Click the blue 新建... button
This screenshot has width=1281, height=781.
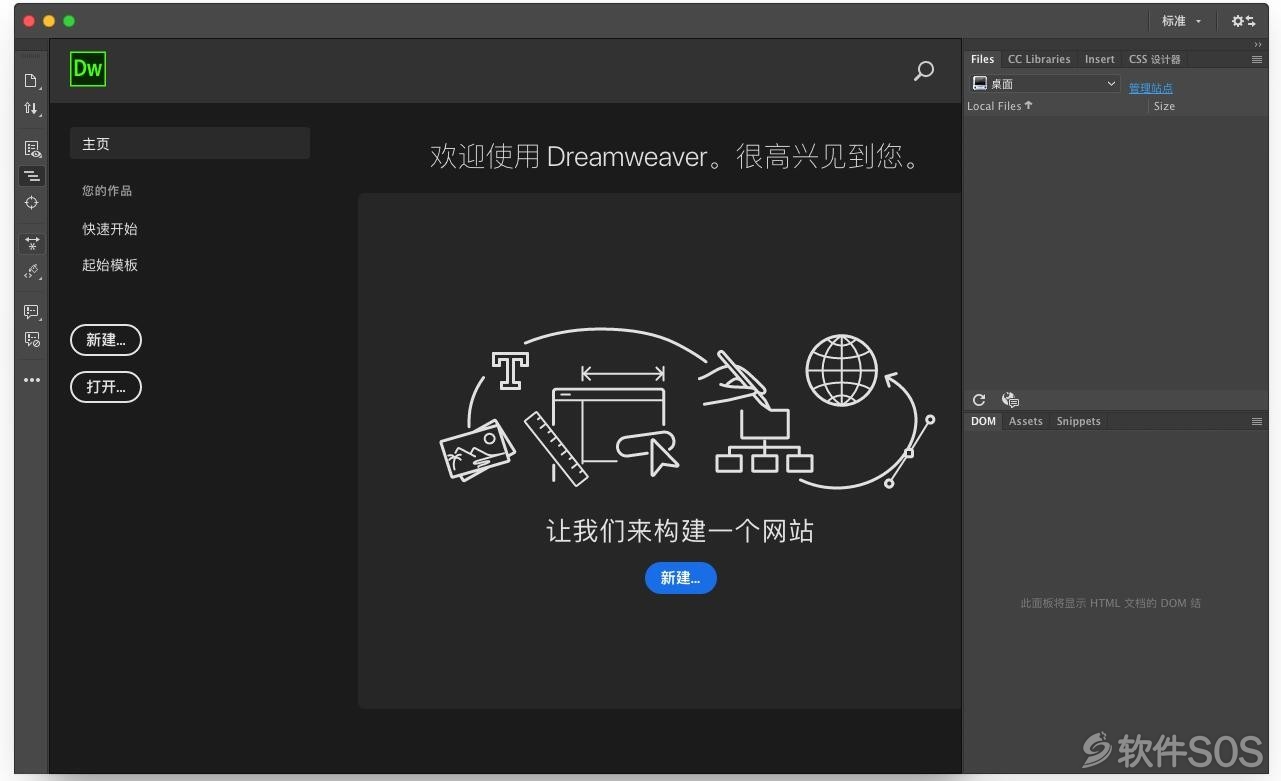[x=681, y=578]
